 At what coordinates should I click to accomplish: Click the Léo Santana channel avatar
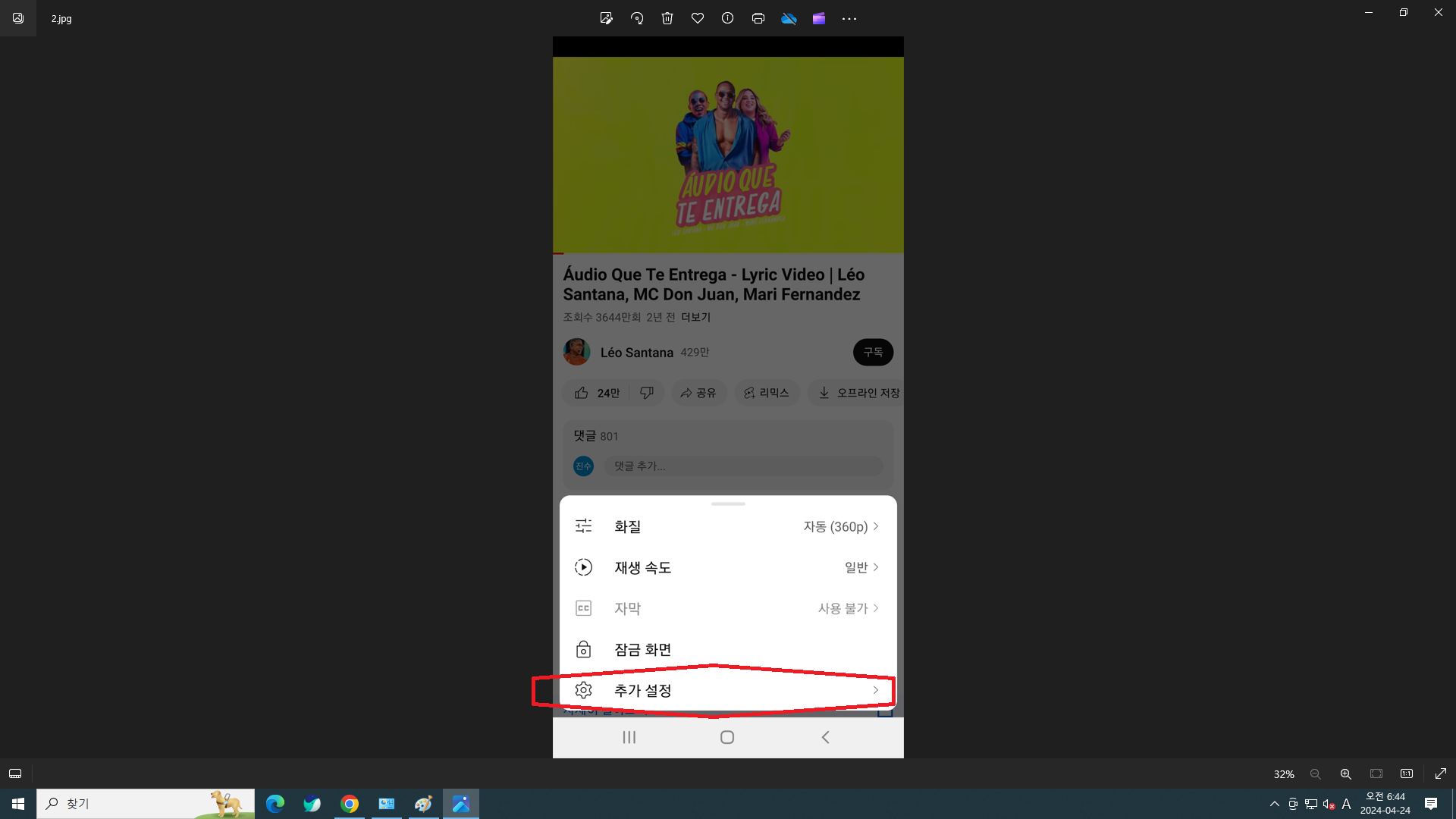(576, 352)
